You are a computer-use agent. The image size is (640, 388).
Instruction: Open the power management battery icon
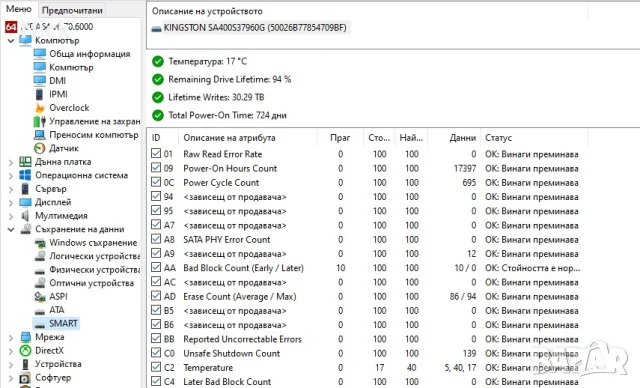tap(40, 121)
